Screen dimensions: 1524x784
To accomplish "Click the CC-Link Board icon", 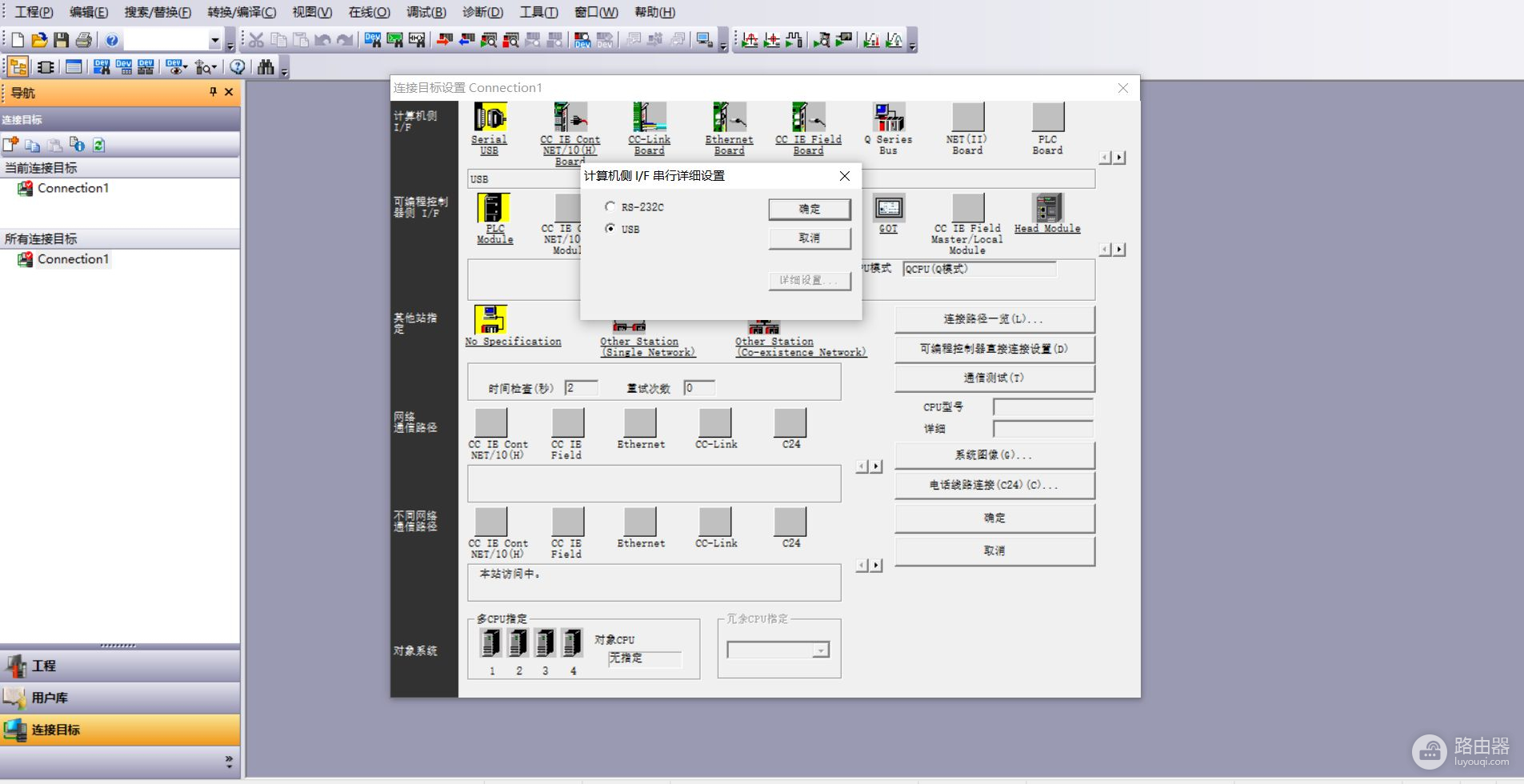I will click(649, 118).
